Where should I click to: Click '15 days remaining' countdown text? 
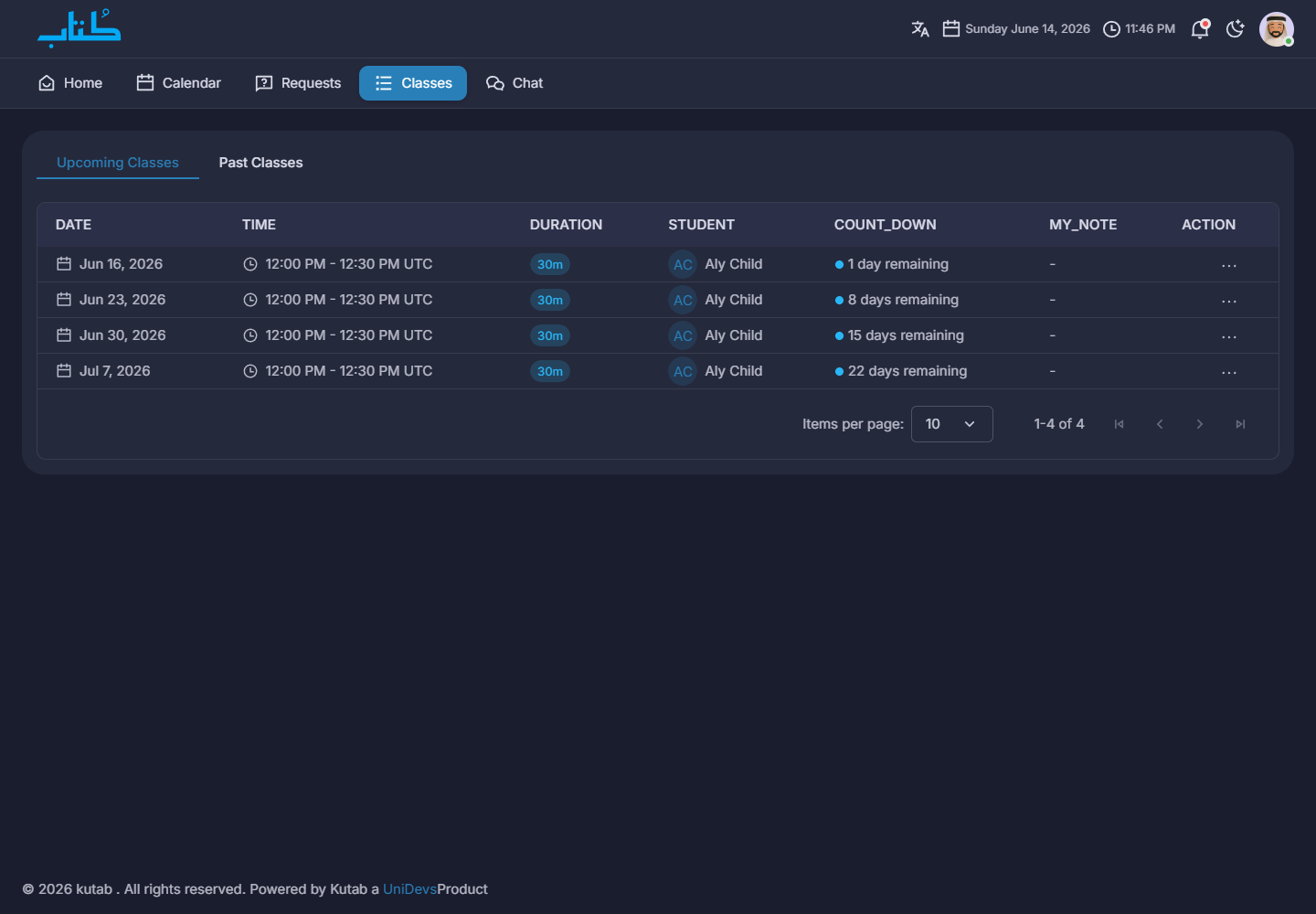tap(906, 335)
